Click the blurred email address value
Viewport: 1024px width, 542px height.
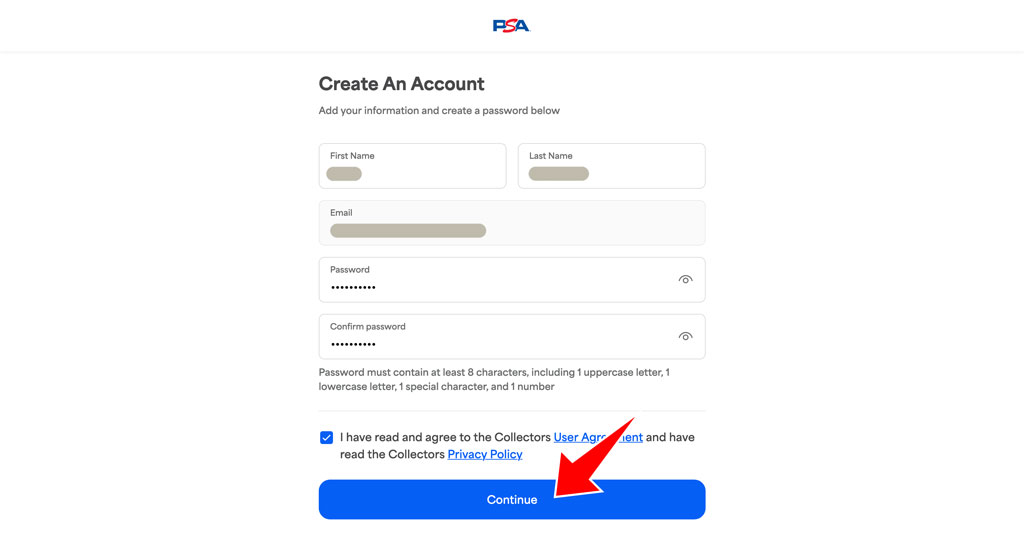[x=408, y=231]
